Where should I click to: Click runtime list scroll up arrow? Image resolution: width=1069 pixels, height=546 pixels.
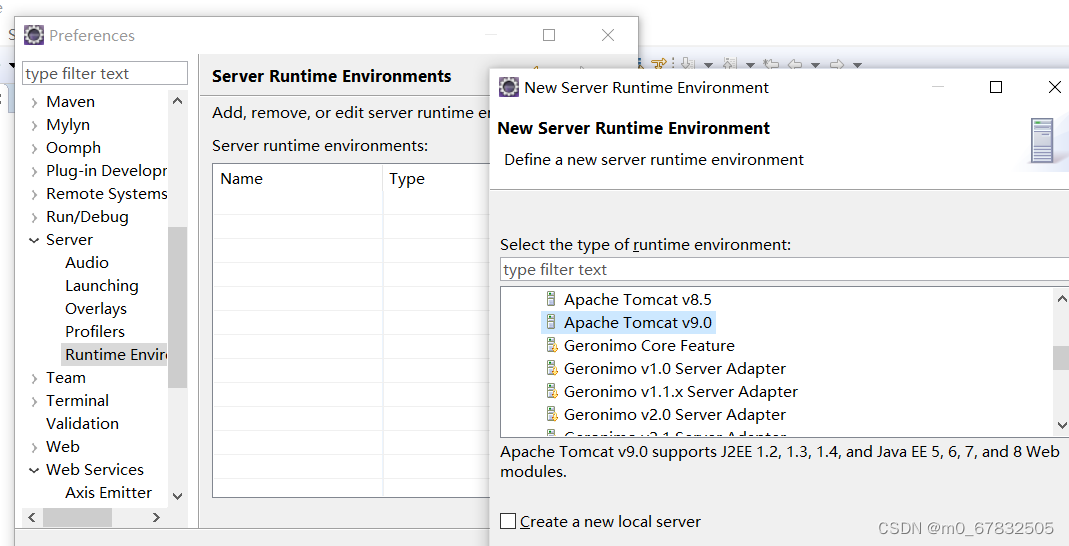point(1062,298)
